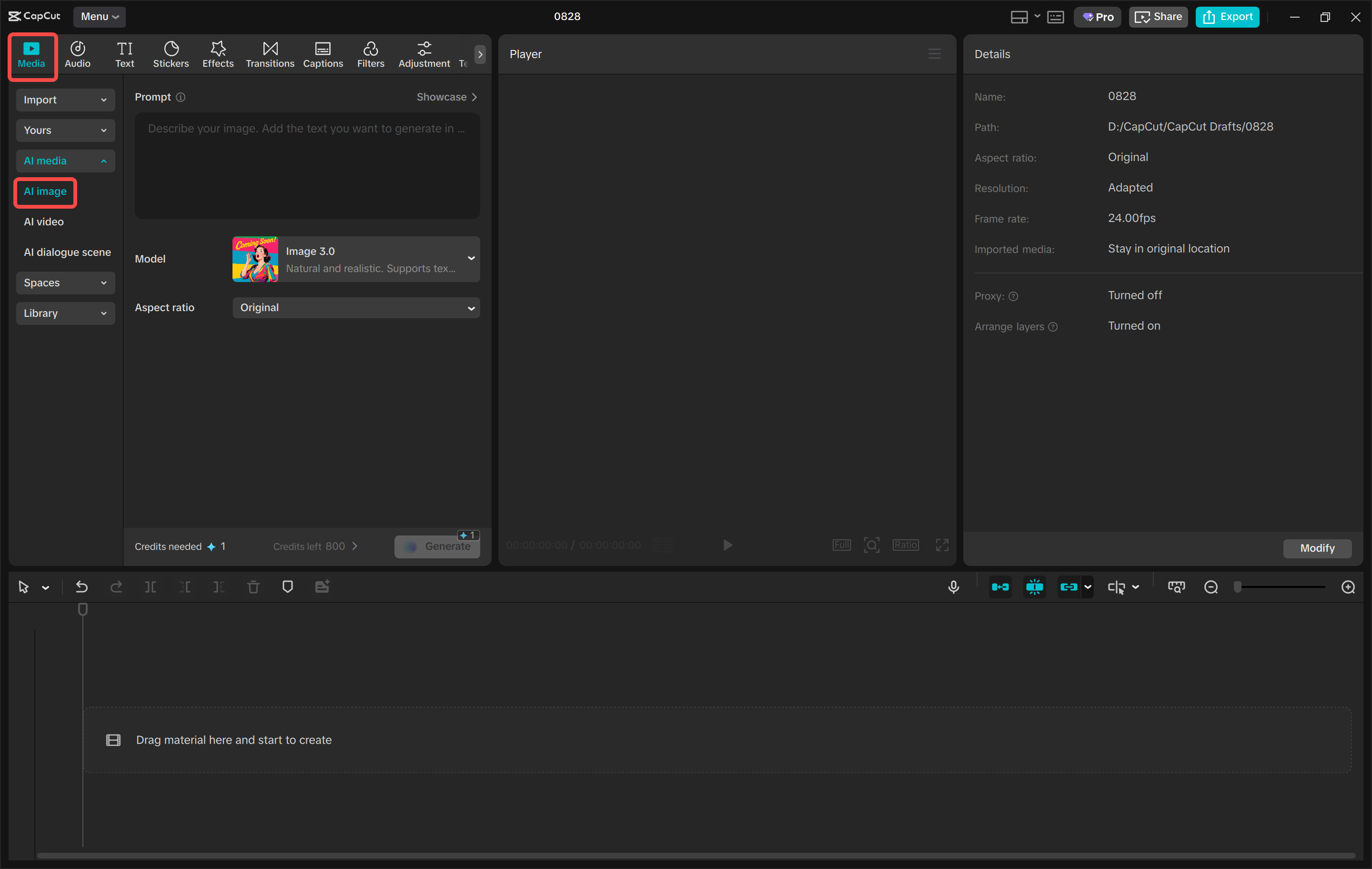1372x869 pixels.
Task: Select the Stickers panel
Action: (x=171, y=54)
